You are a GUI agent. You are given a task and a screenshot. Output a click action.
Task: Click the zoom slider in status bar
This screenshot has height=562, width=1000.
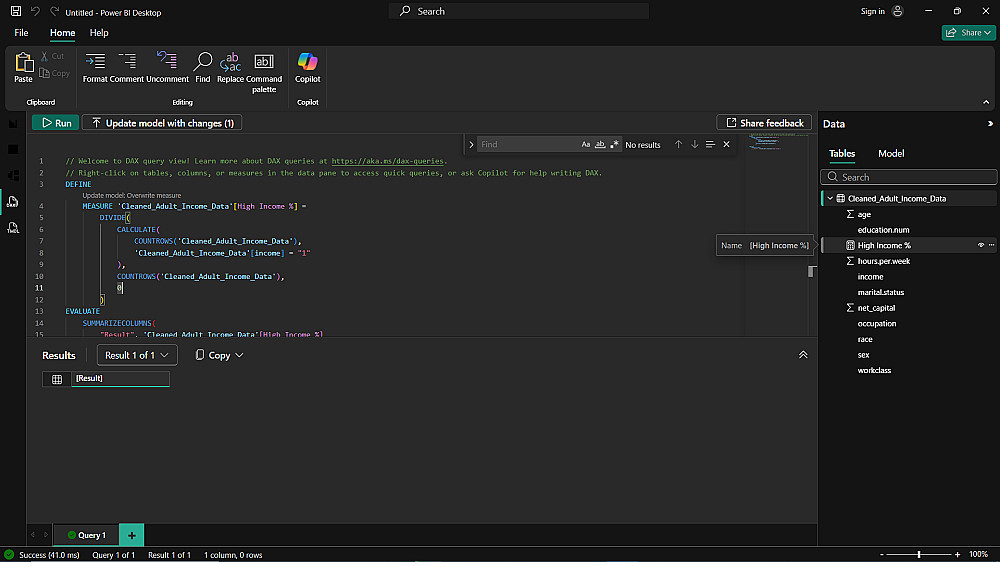click(x=919, y=554)
